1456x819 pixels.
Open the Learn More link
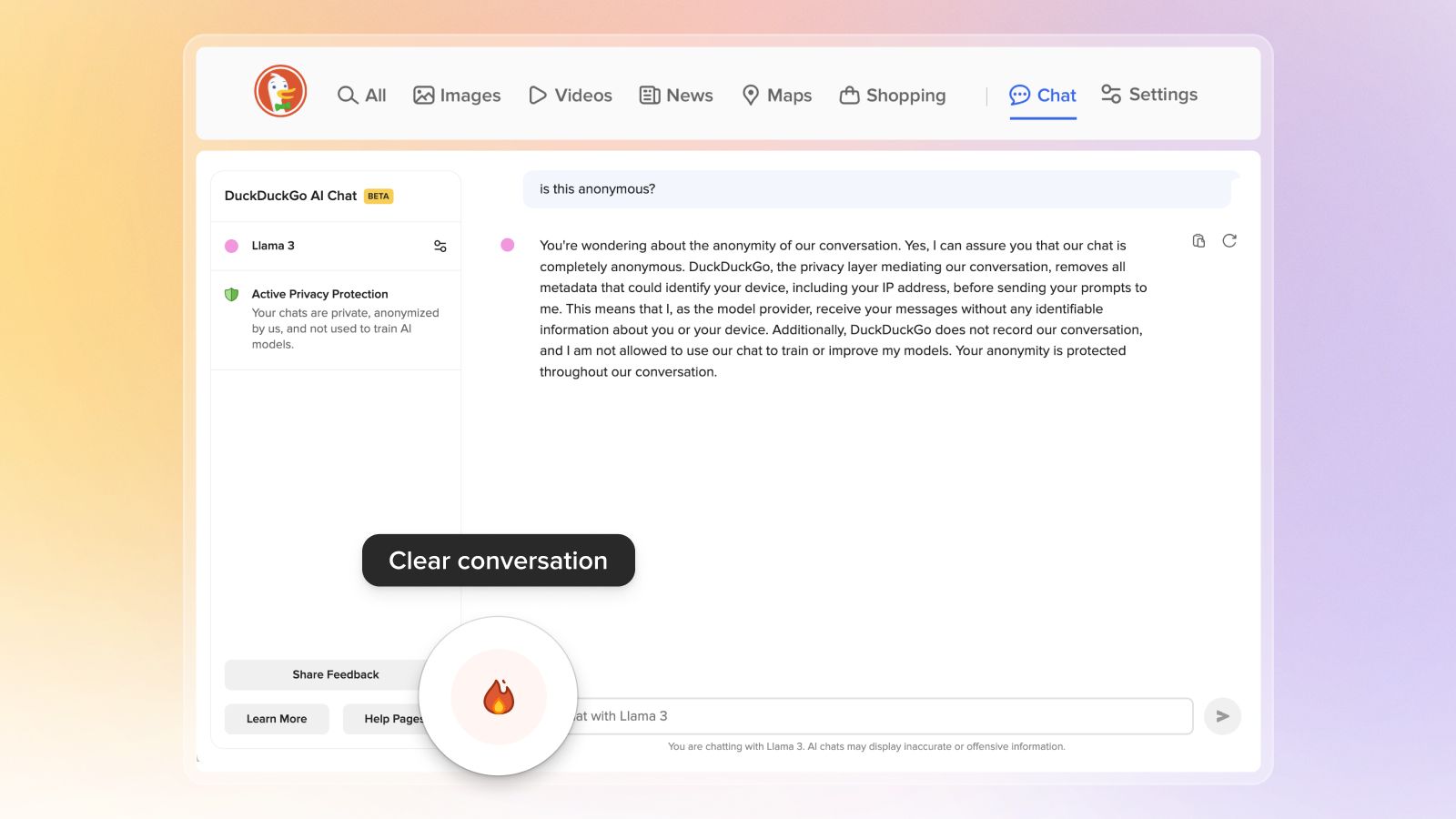[x=276, y=718]
